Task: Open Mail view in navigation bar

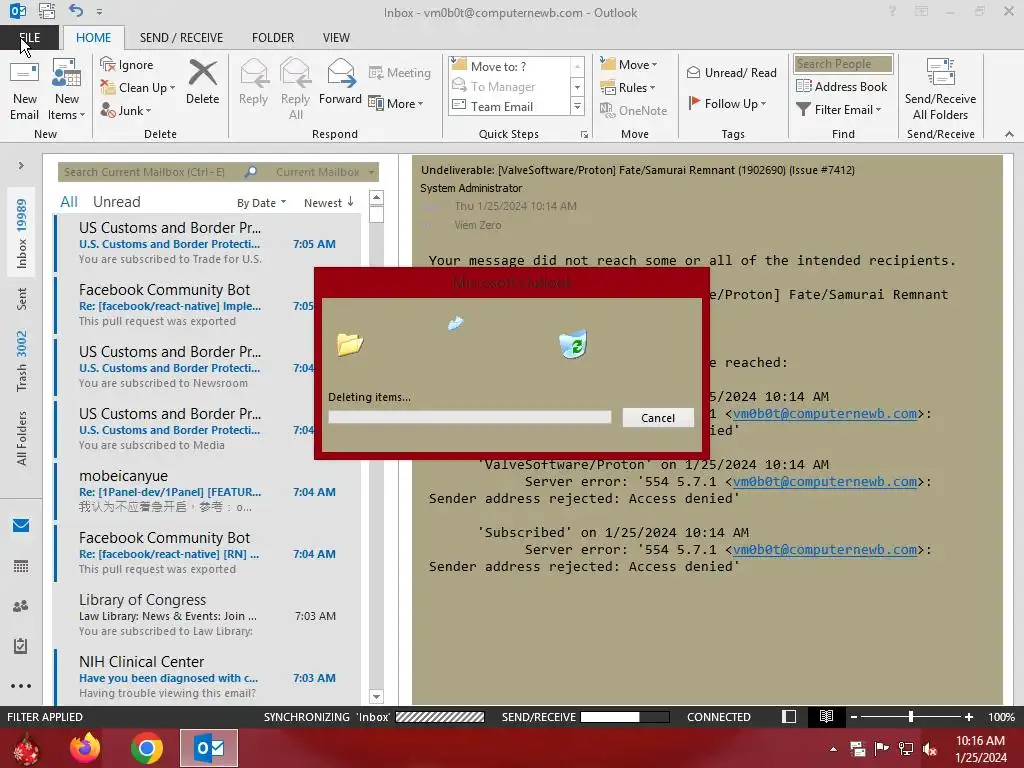Action: (x=21, y=525)
